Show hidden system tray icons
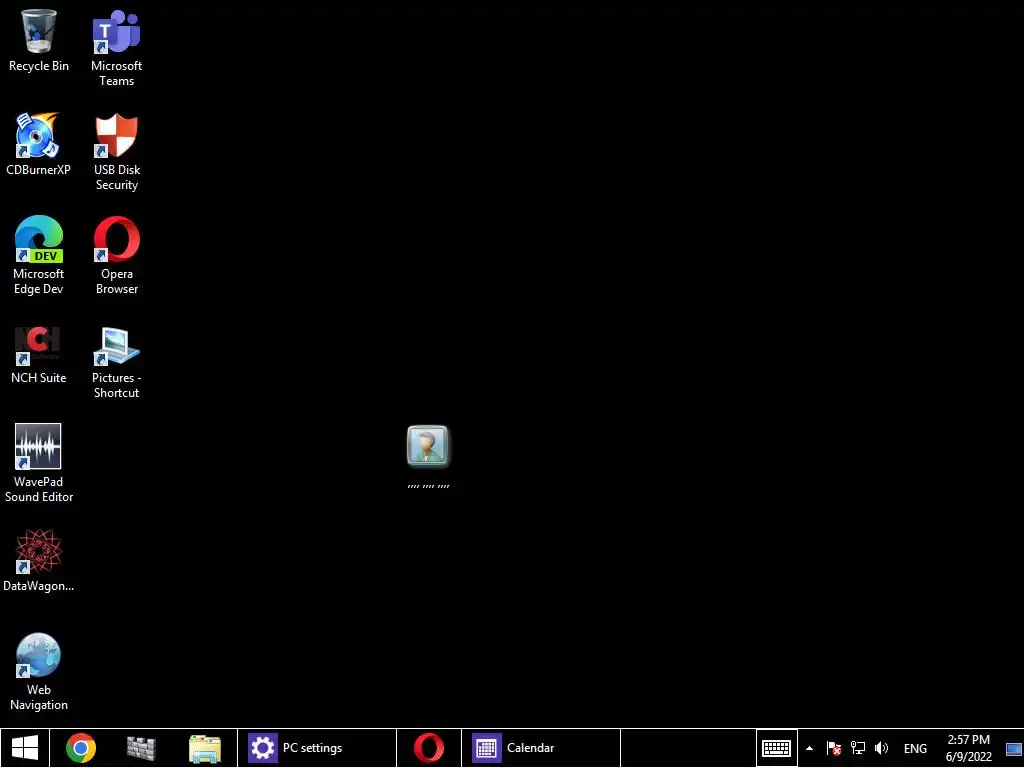 809,748
